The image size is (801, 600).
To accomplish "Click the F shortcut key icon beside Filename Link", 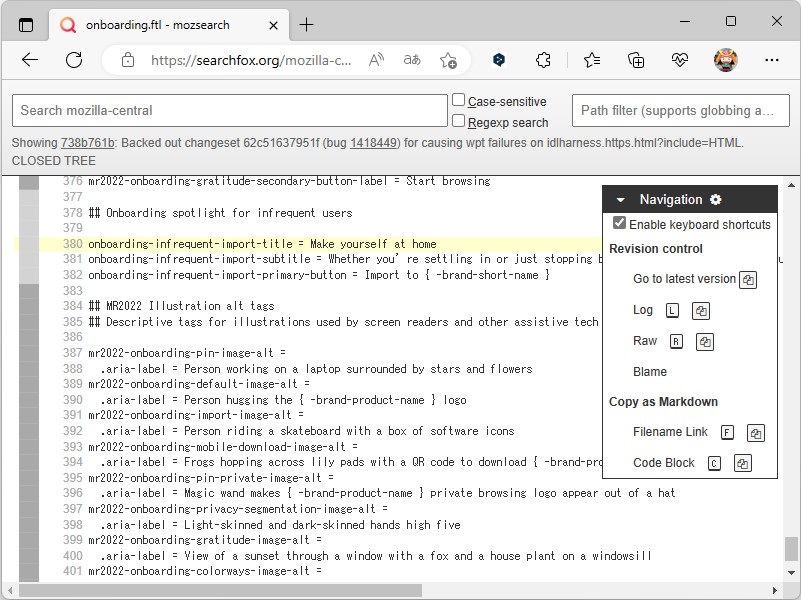I will (x=727, y=433).
